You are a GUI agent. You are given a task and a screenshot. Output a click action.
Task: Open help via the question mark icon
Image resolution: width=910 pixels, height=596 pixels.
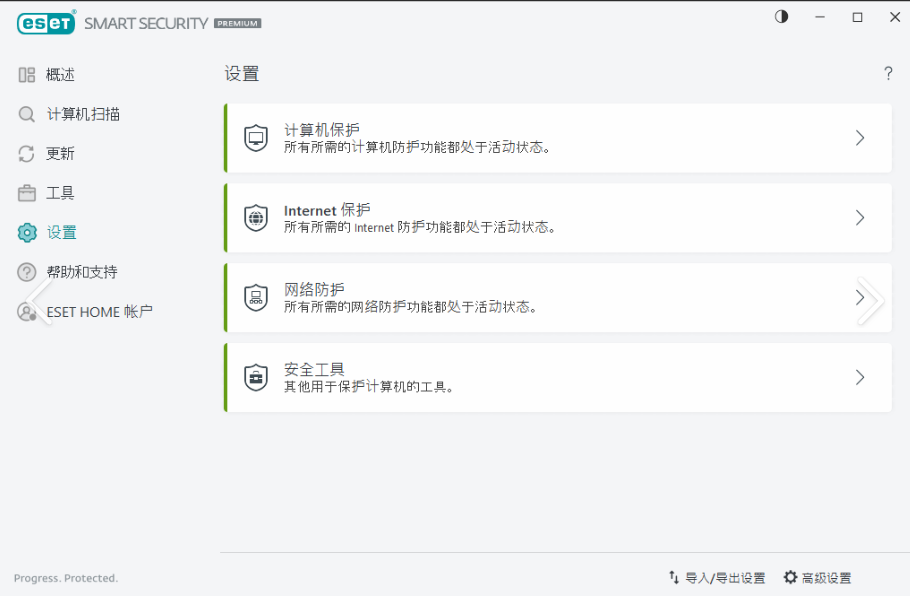coord(888,74)
